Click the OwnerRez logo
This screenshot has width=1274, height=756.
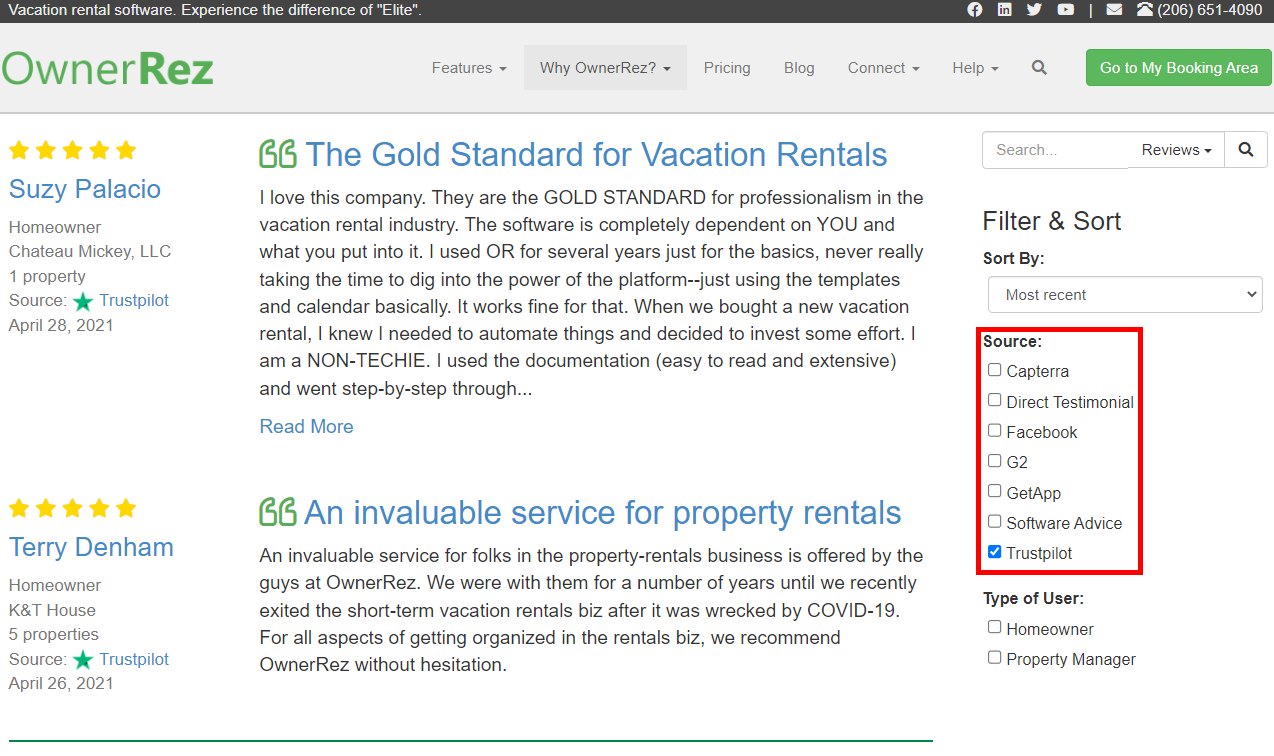(108, 68)
